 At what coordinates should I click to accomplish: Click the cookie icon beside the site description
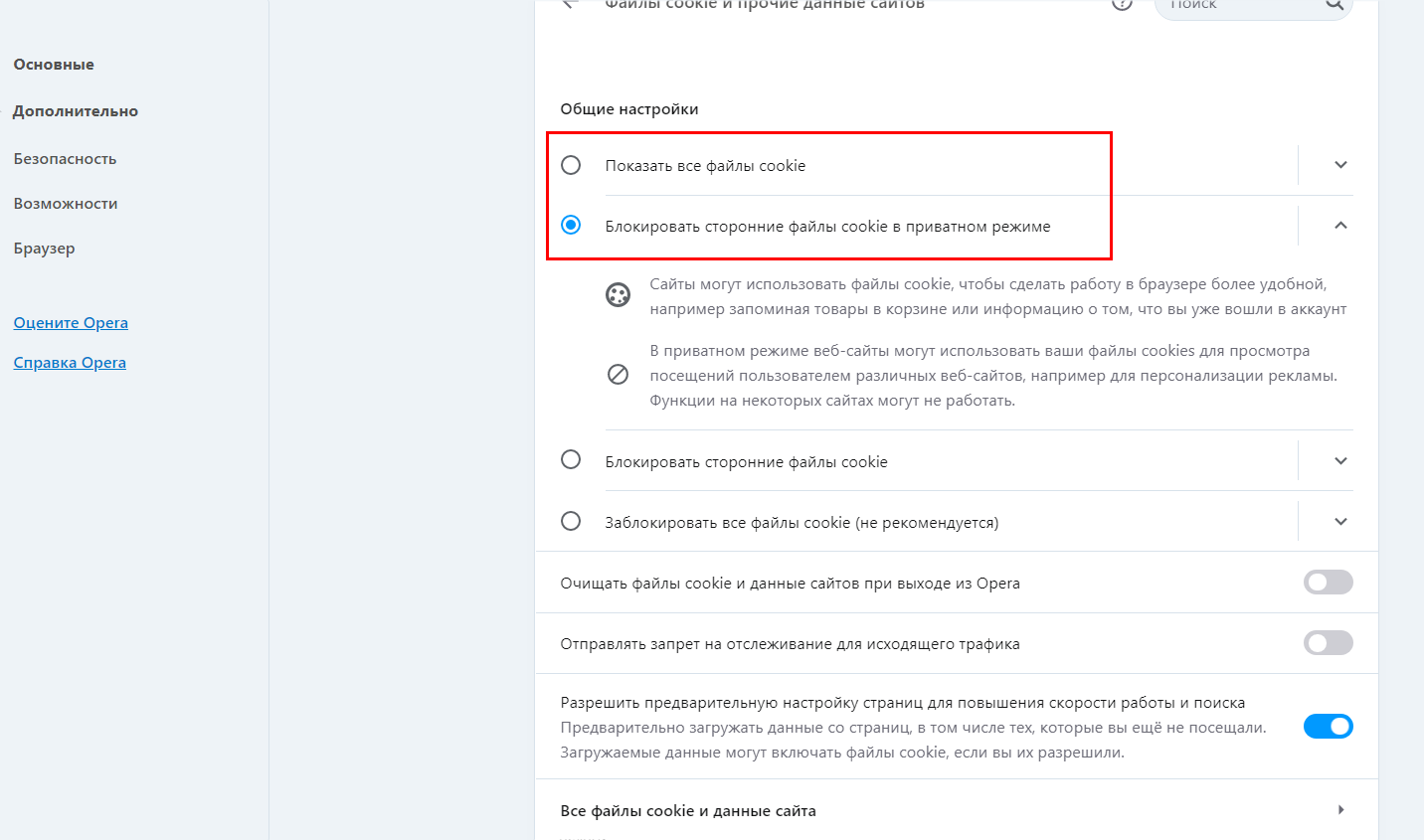click(x=618, y=295)
